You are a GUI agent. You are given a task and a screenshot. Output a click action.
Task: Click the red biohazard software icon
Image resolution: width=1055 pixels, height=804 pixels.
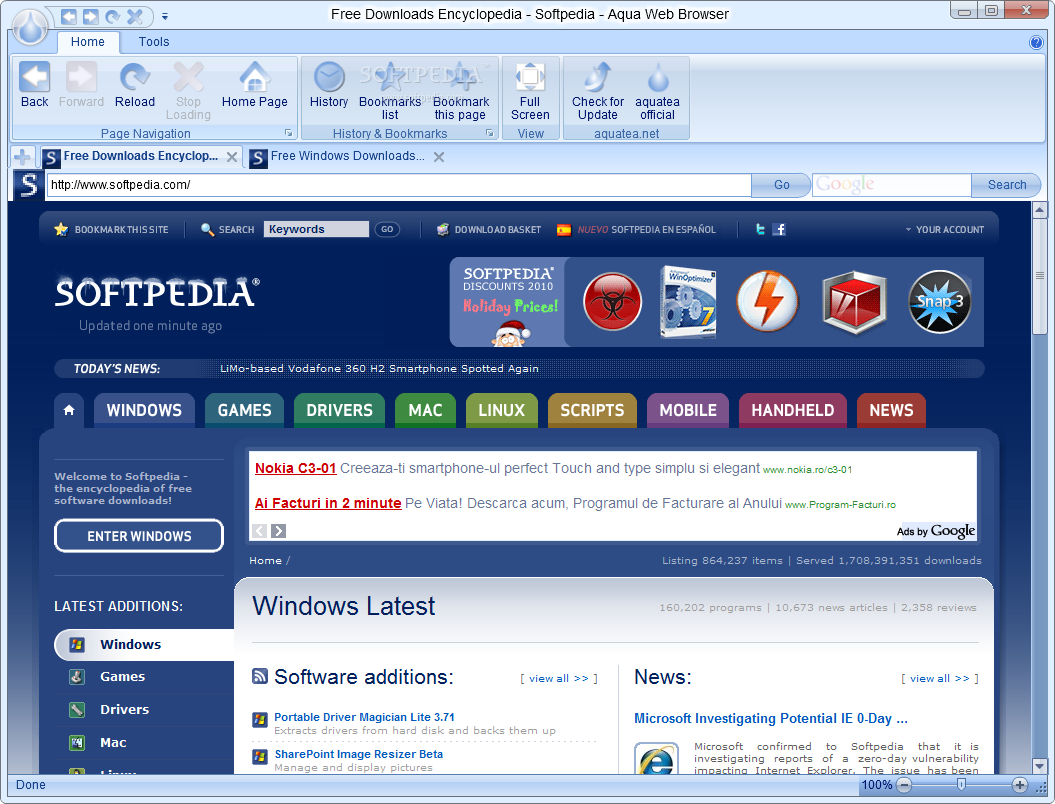[x=612, y=301]
